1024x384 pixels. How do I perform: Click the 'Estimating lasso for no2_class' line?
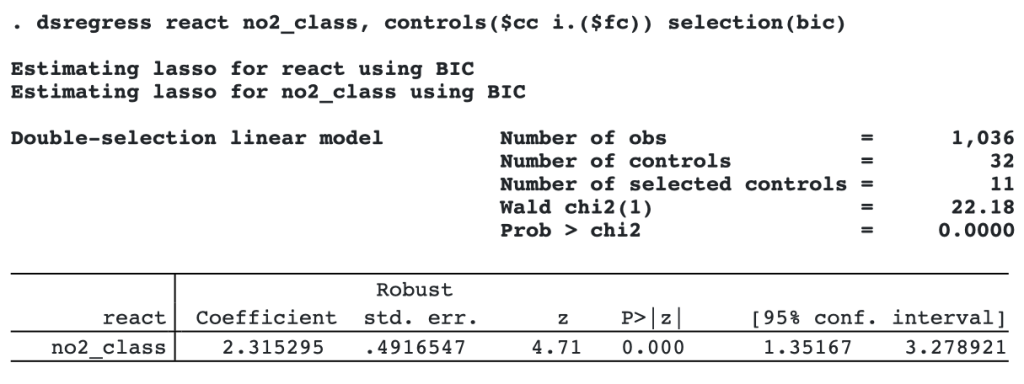point(268,92)
